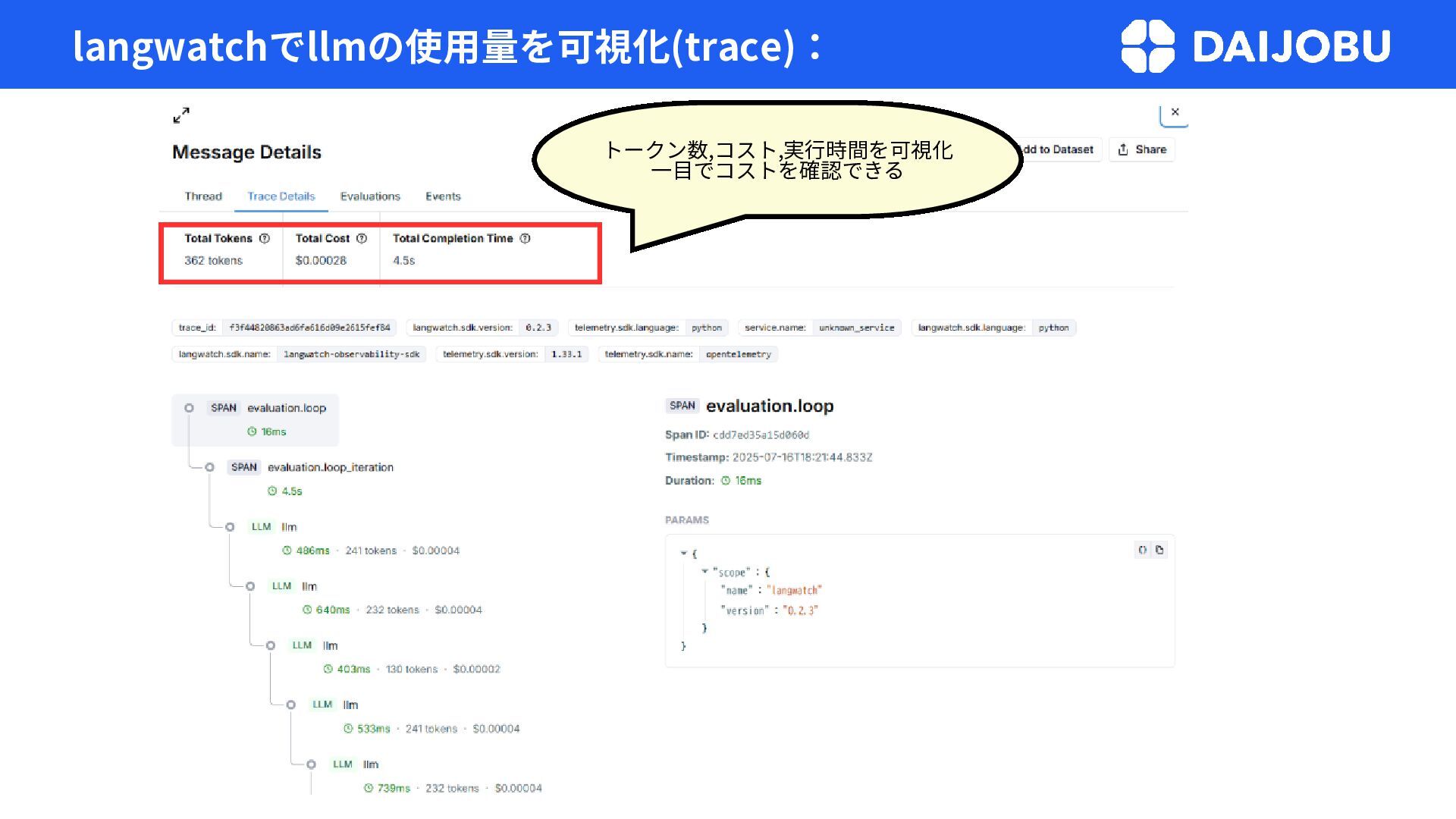
Task: Click the clock icon beside 4.5s in tree
Action: click(272, 491)
